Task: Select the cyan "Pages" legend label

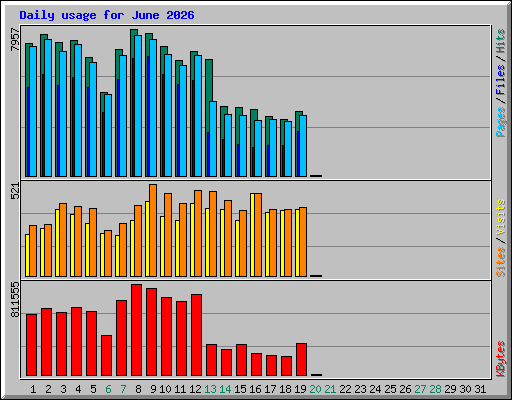Action: (x=500, y=122)
